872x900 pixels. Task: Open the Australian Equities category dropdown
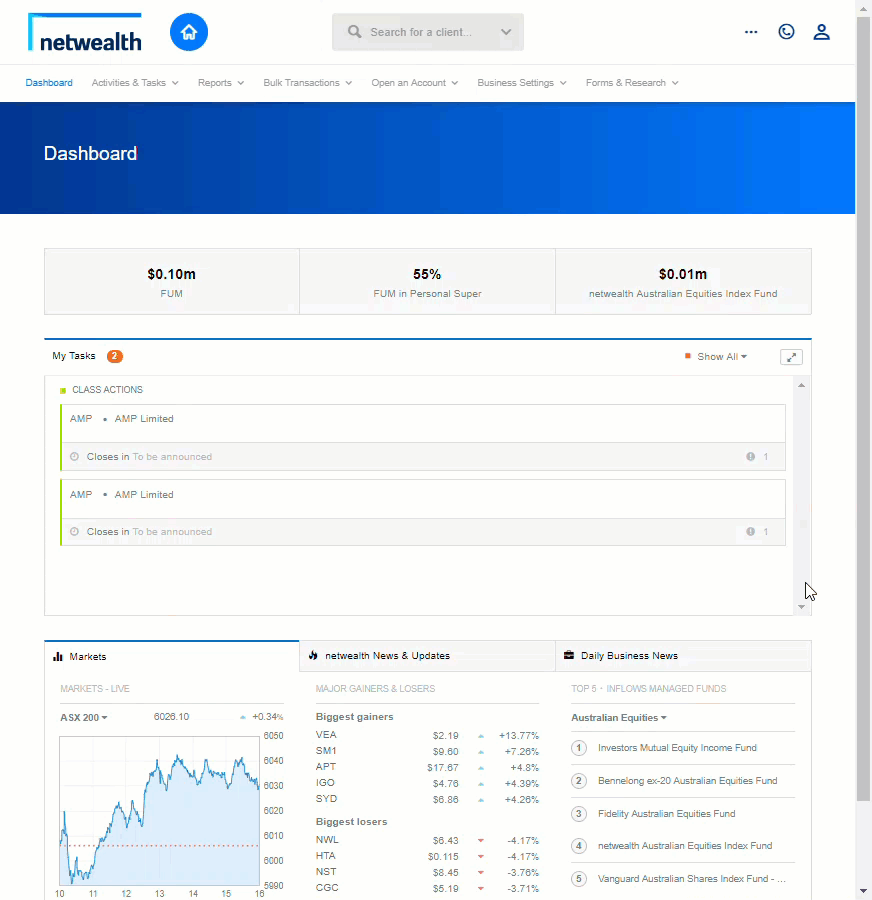tap(619, 717)
